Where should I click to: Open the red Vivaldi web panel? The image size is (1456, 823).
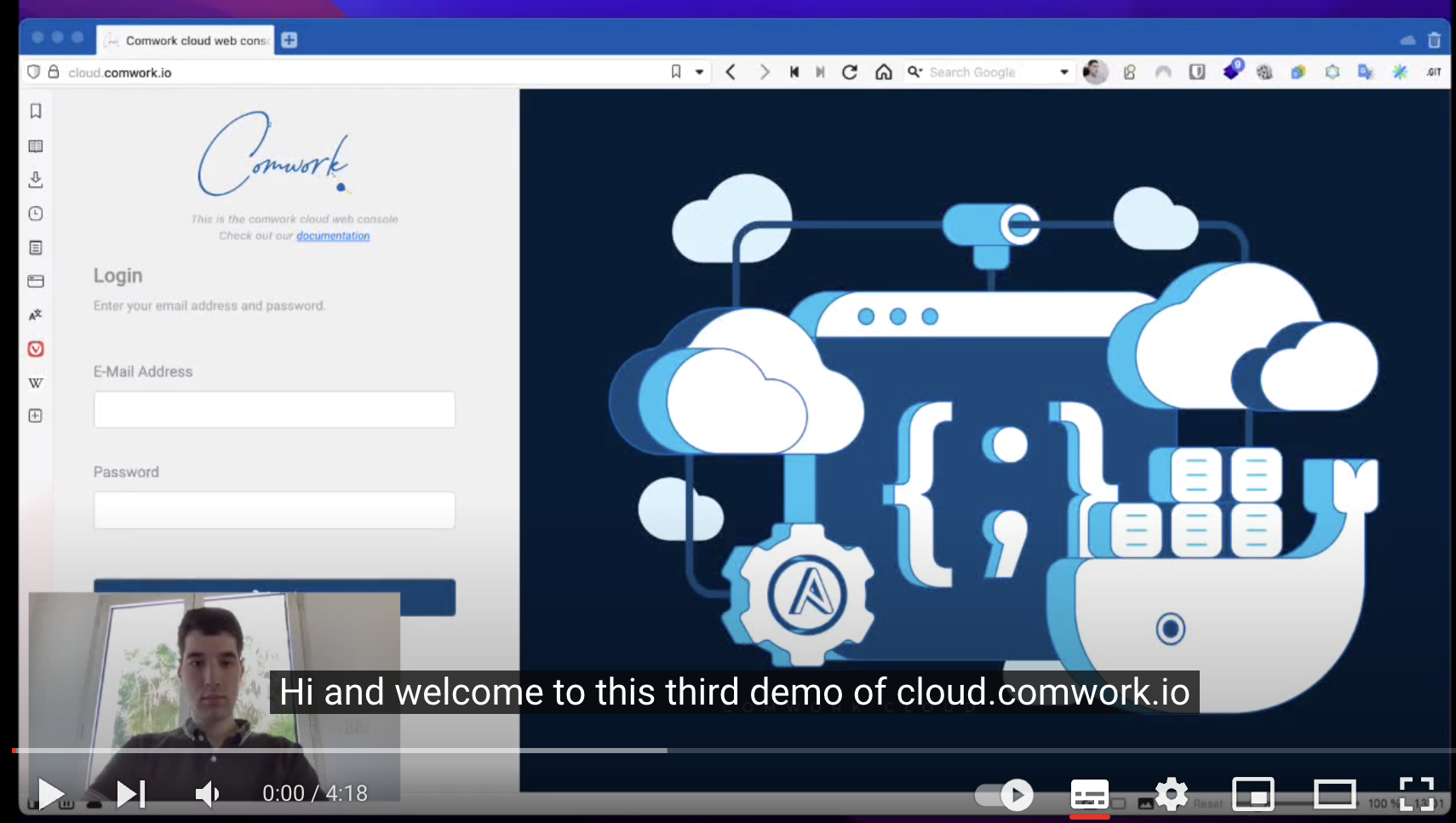click(x=36, y=348)
